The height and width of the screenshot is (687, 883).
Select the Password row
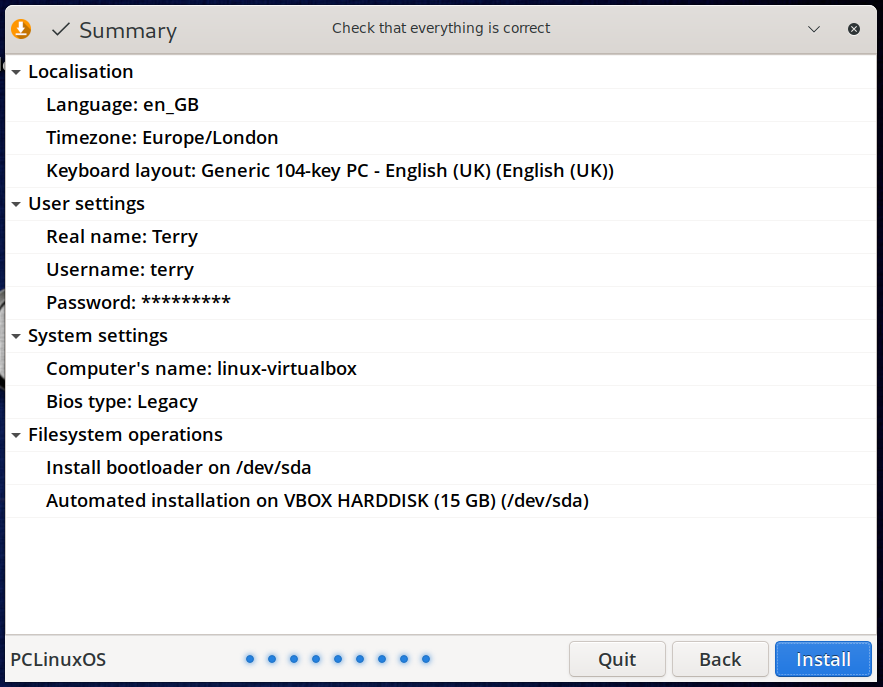[441, 302]
